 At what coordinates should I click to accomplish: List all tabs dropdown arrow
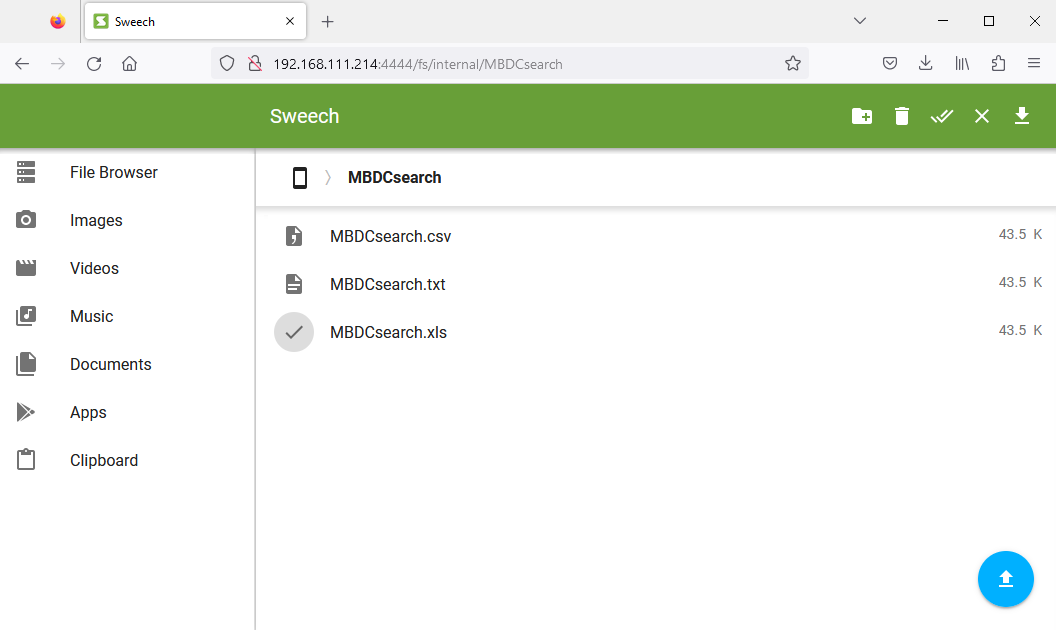click(859, 21)
